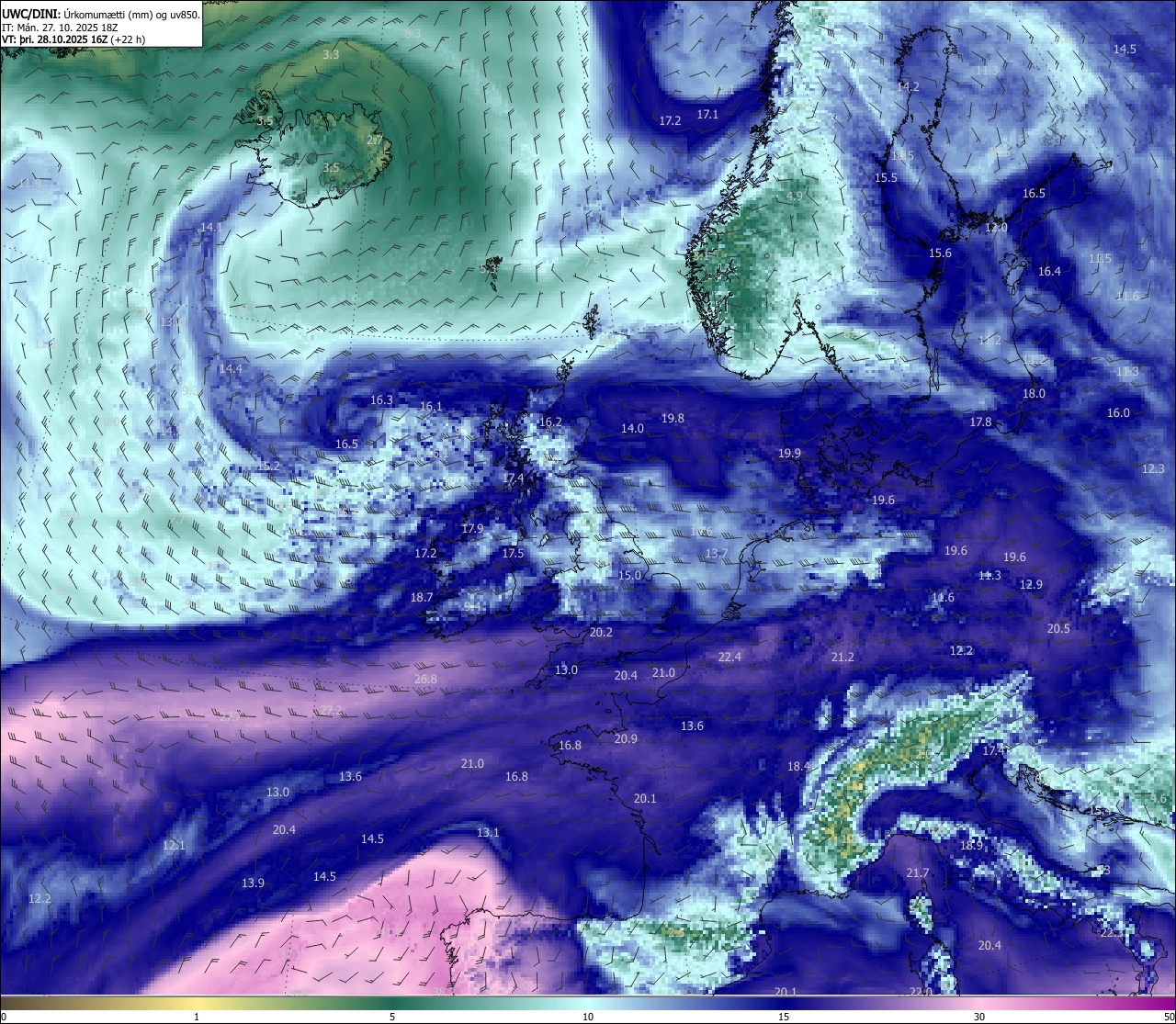
Task: Click the map value 12.1
Action: [174, 846]
